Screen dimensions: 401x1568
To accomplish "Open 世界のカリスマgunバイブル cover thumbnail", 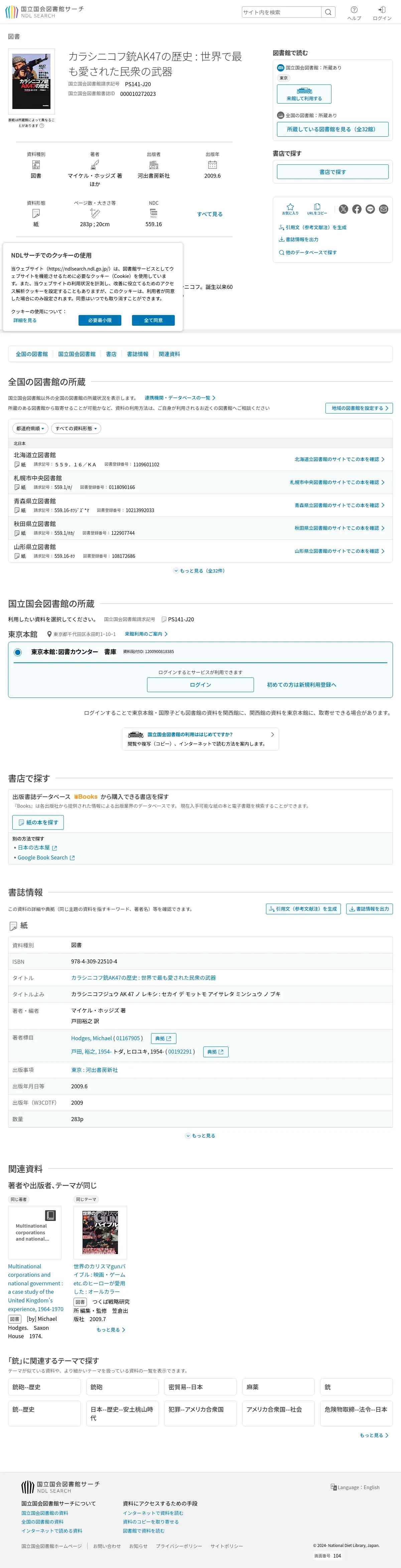I will (x=100, y=1232).
